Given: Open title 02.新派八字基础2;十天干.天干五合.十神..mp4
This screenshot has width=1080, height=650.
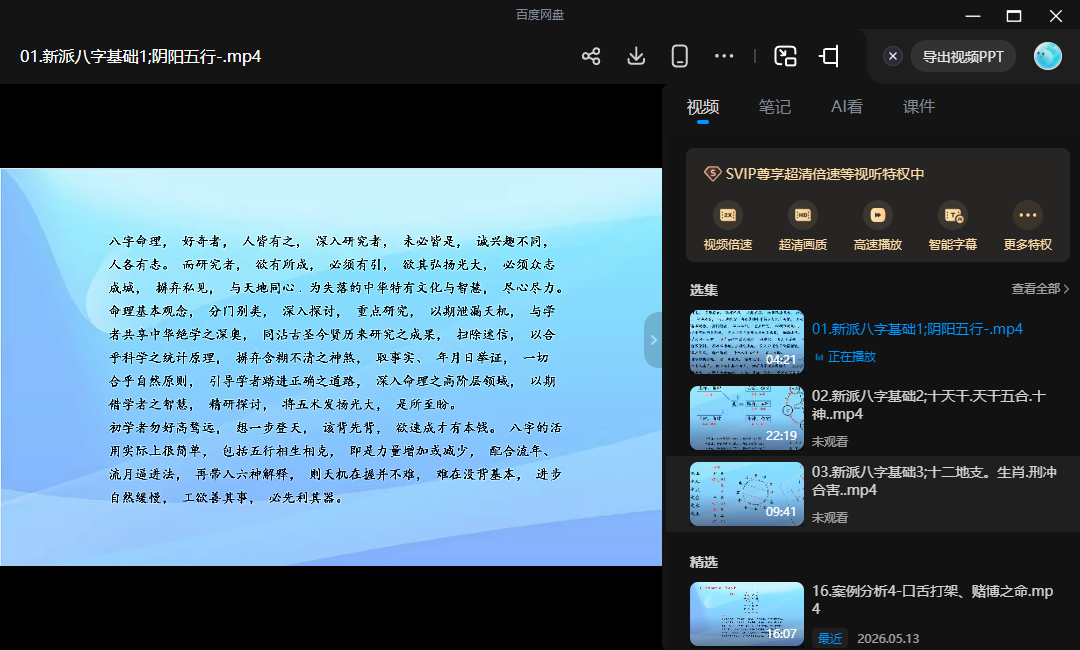Looking at the screenshot, I should coord(928,405).
